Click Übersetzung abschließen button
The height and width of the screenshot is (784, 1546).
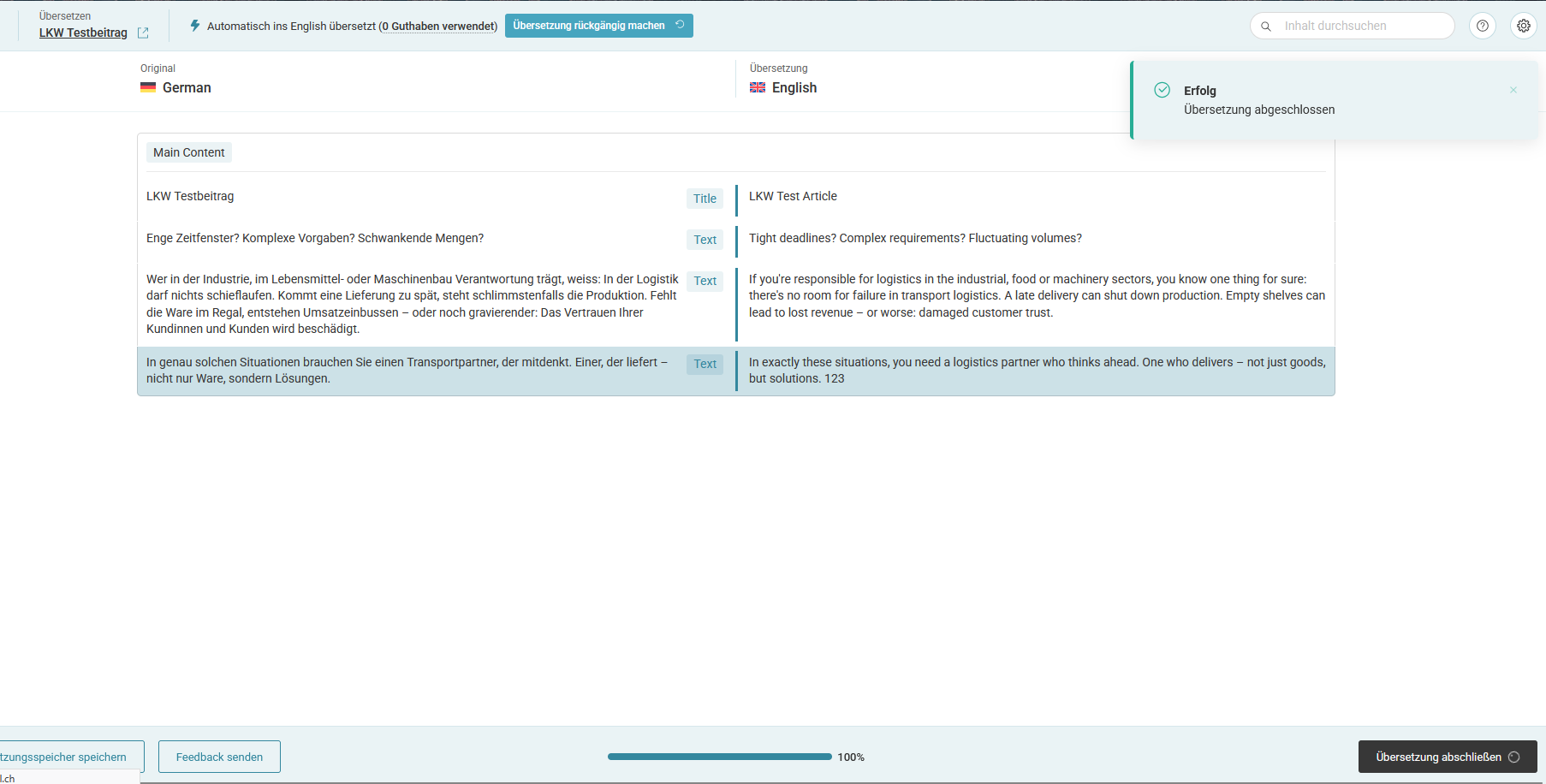pyautogui.click(x=1448, y=757)
